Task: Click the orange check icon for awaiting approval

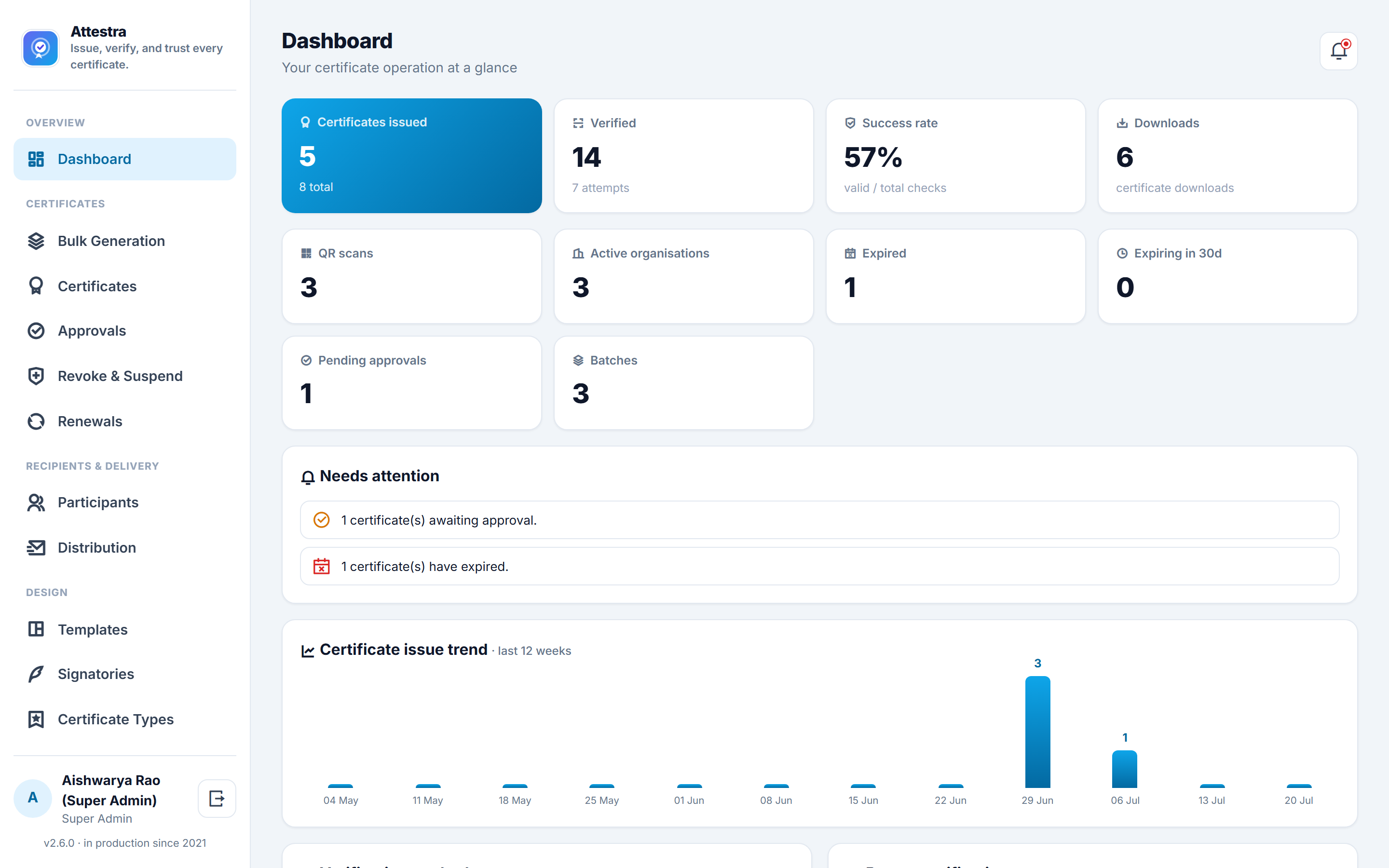Action: (x=321, y=520)
